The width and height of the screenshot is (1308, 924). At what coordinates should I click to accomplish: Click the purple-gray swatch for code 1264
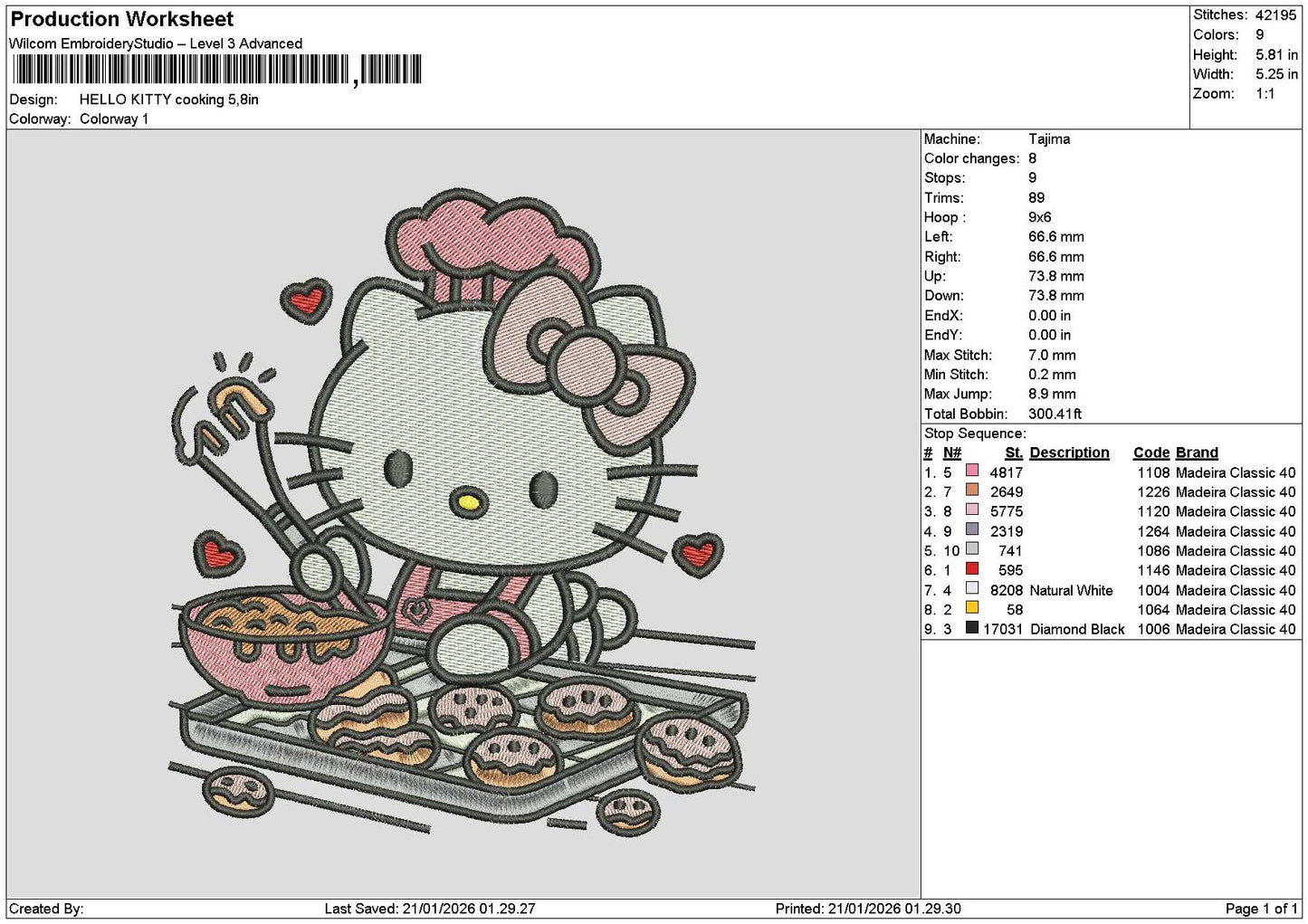[x=972, y=529]
